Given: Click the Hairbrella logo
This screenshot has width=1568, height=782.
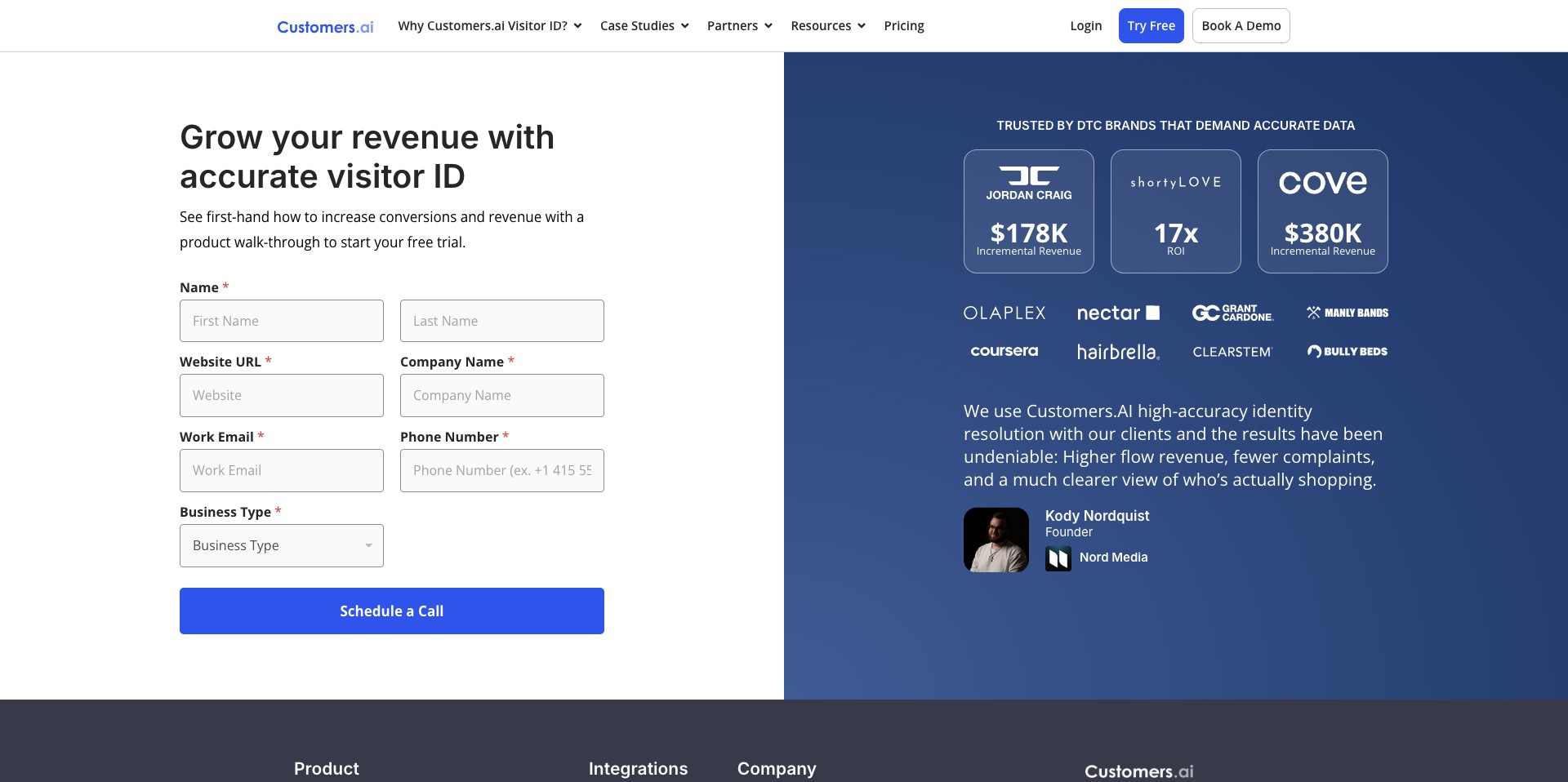Looking at the screenshot, I should pos(1118,352).
